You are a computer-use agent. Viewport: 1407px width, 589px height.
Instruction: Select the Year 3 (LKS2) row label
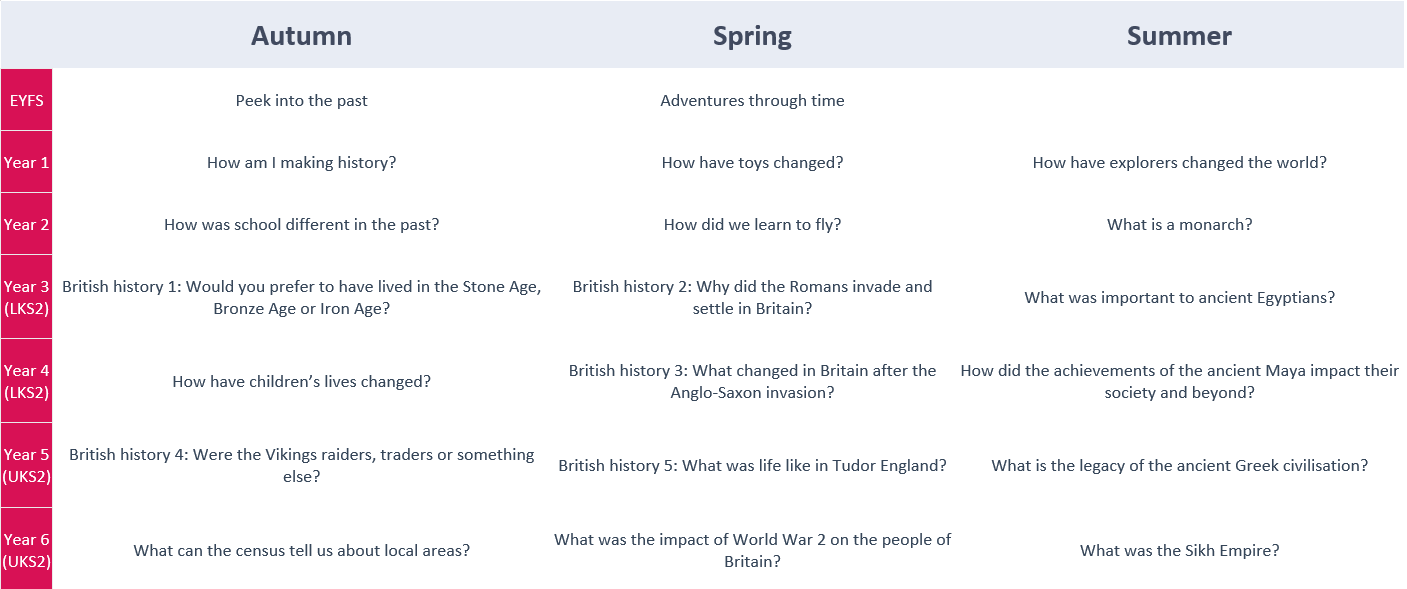point(26,297)
